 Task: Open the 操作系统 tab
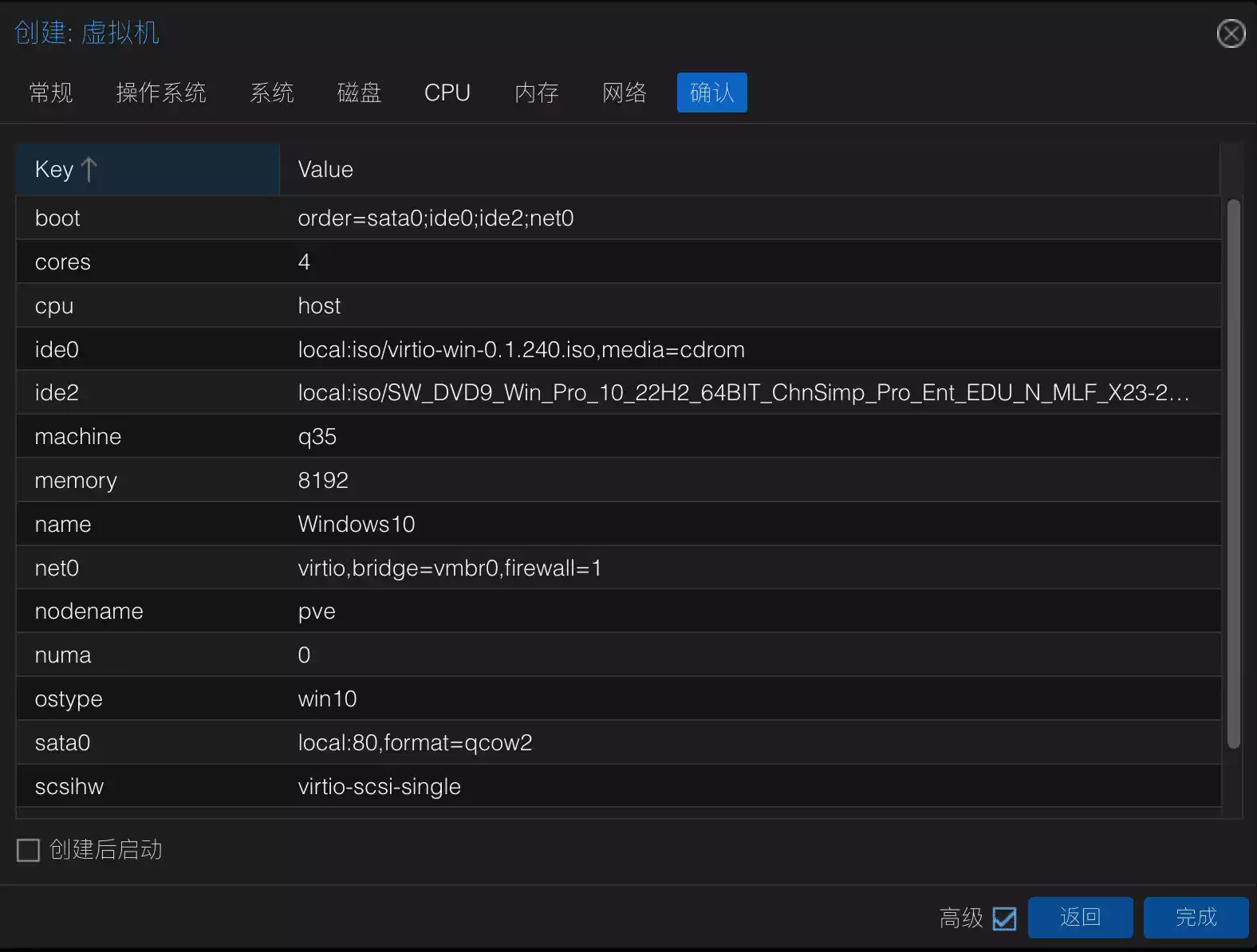[x=161, y=92]
